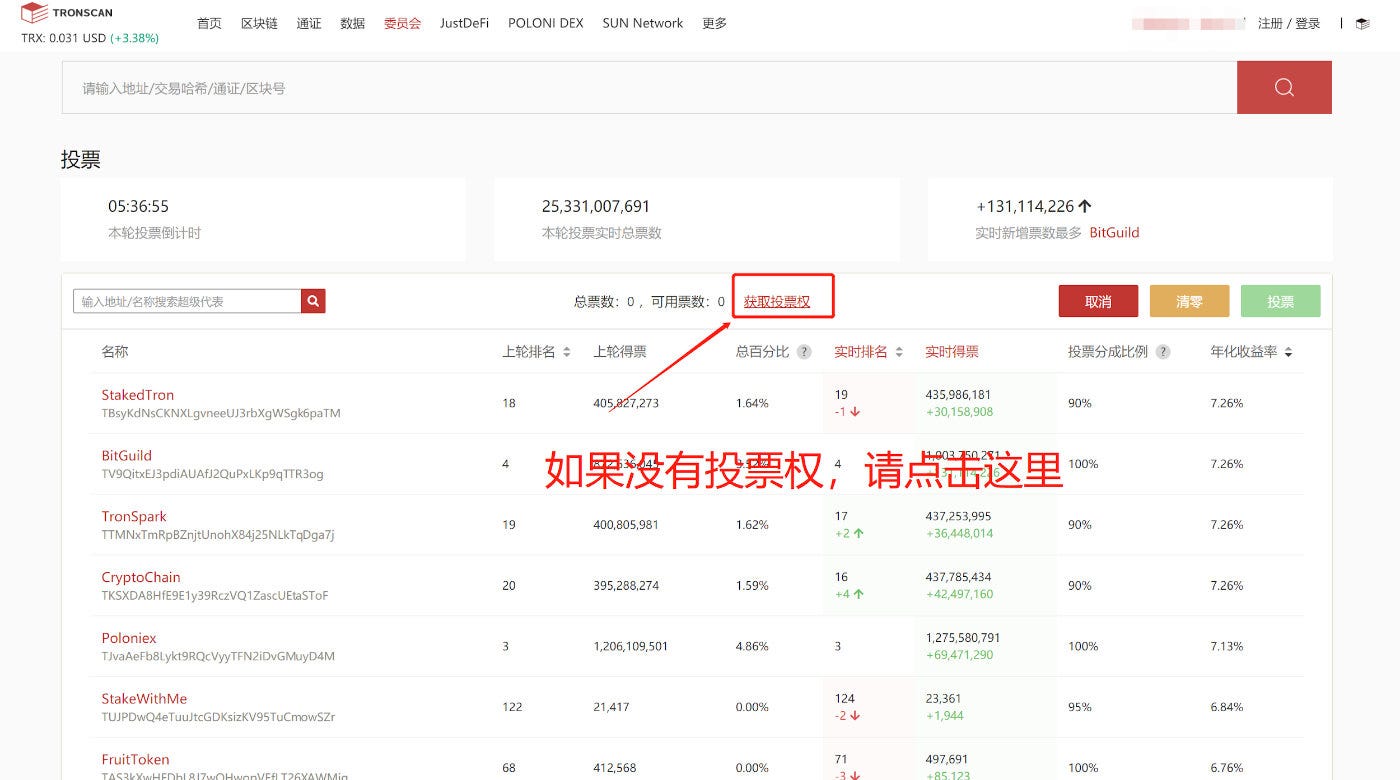
Task: Click the countdown value 05:36:55
Action: pyautogui.click(x=138, y=206)
